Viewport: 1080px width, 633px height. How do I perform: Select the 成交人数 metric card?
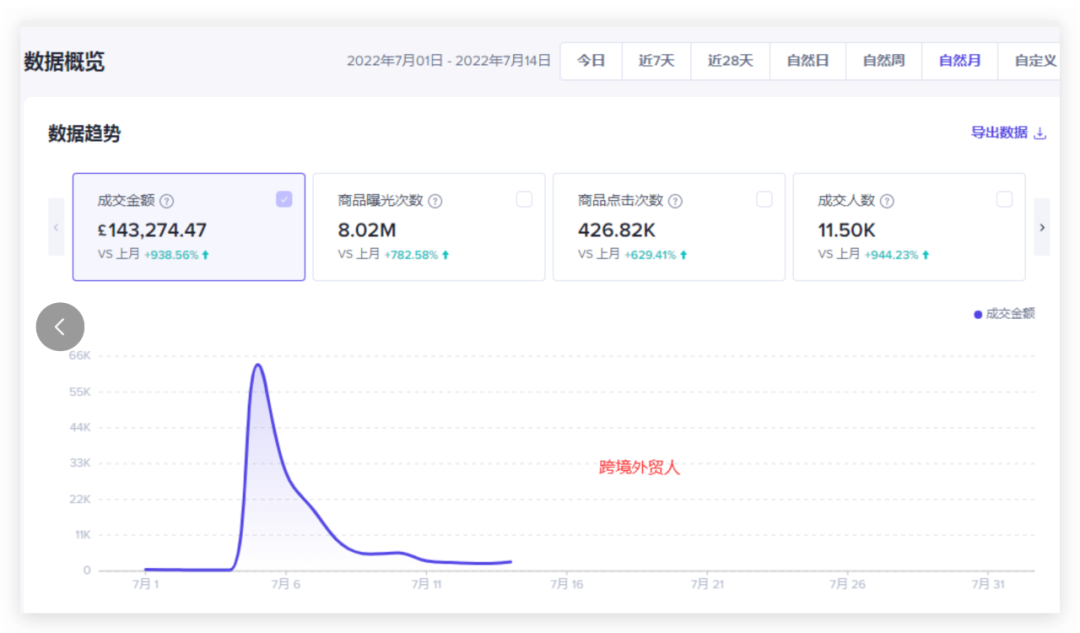[909, 227]
